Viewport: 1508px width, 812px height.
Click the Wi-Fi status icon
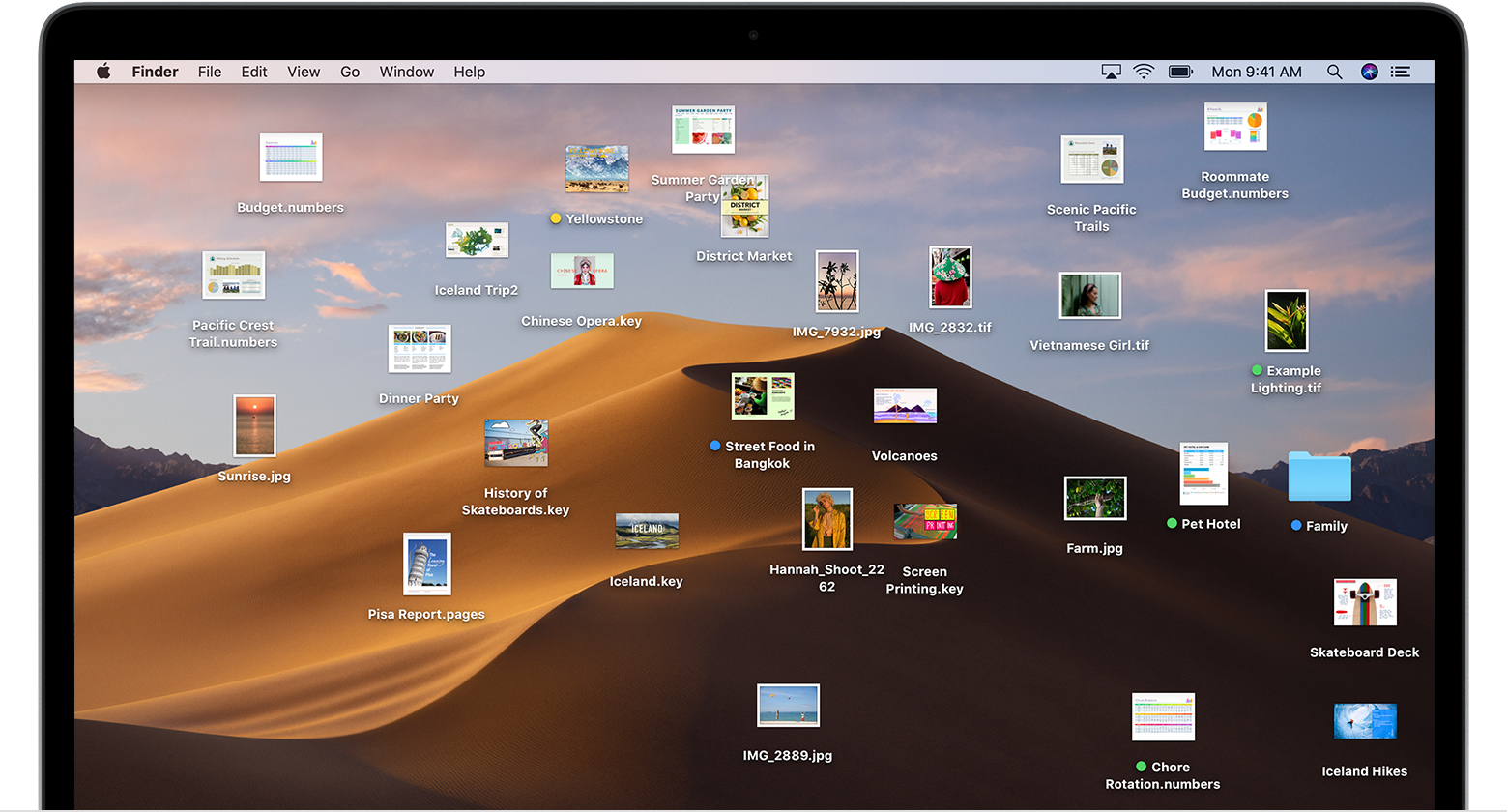click(x=1145, y=72)
